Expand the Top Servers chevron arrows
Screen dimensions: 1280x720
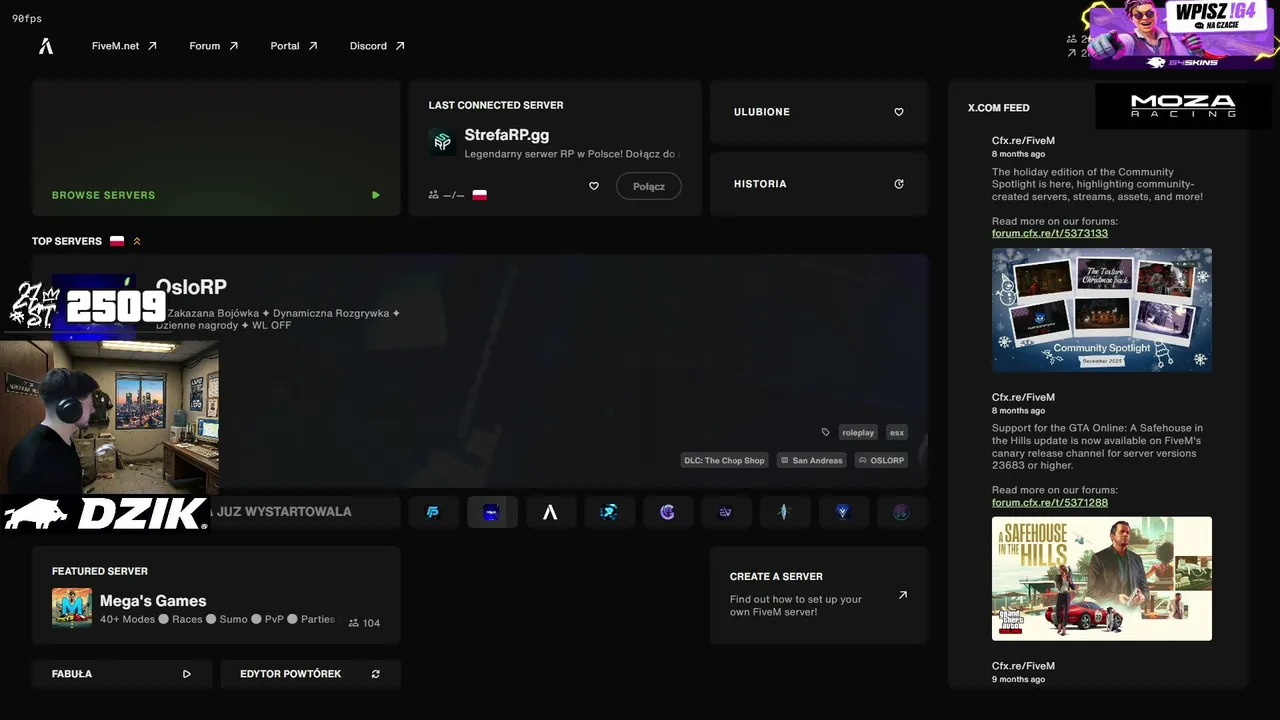[x=137, y=241]
